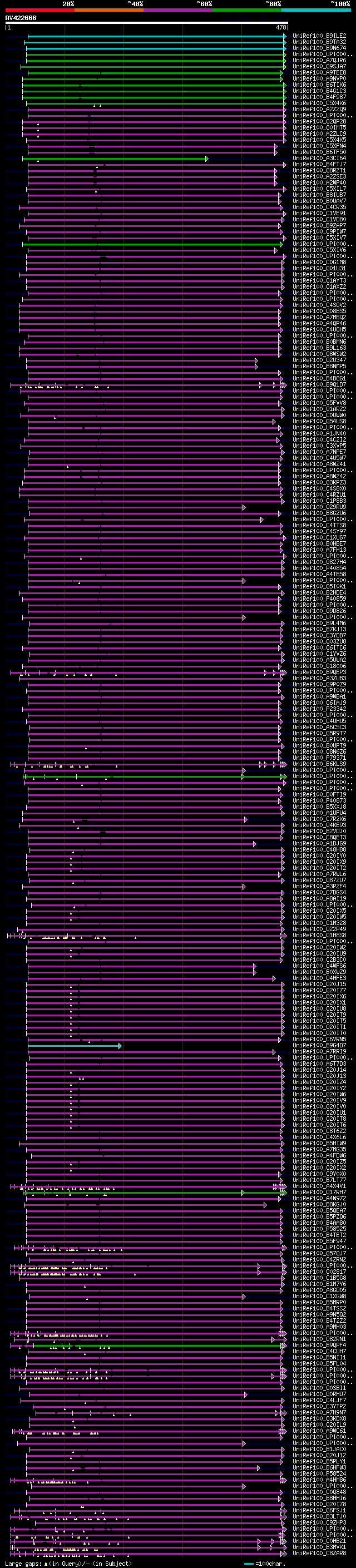Click the red 20% identity legend segment

pos(39,10)
